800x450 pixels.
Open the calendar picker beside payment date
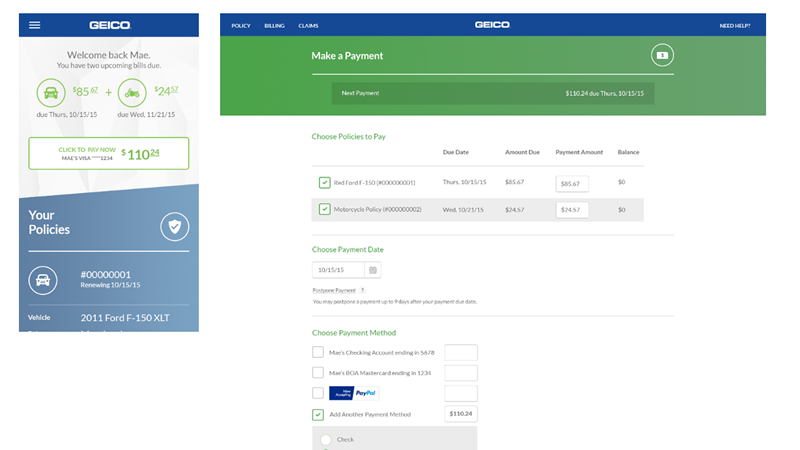coord(372,270)
